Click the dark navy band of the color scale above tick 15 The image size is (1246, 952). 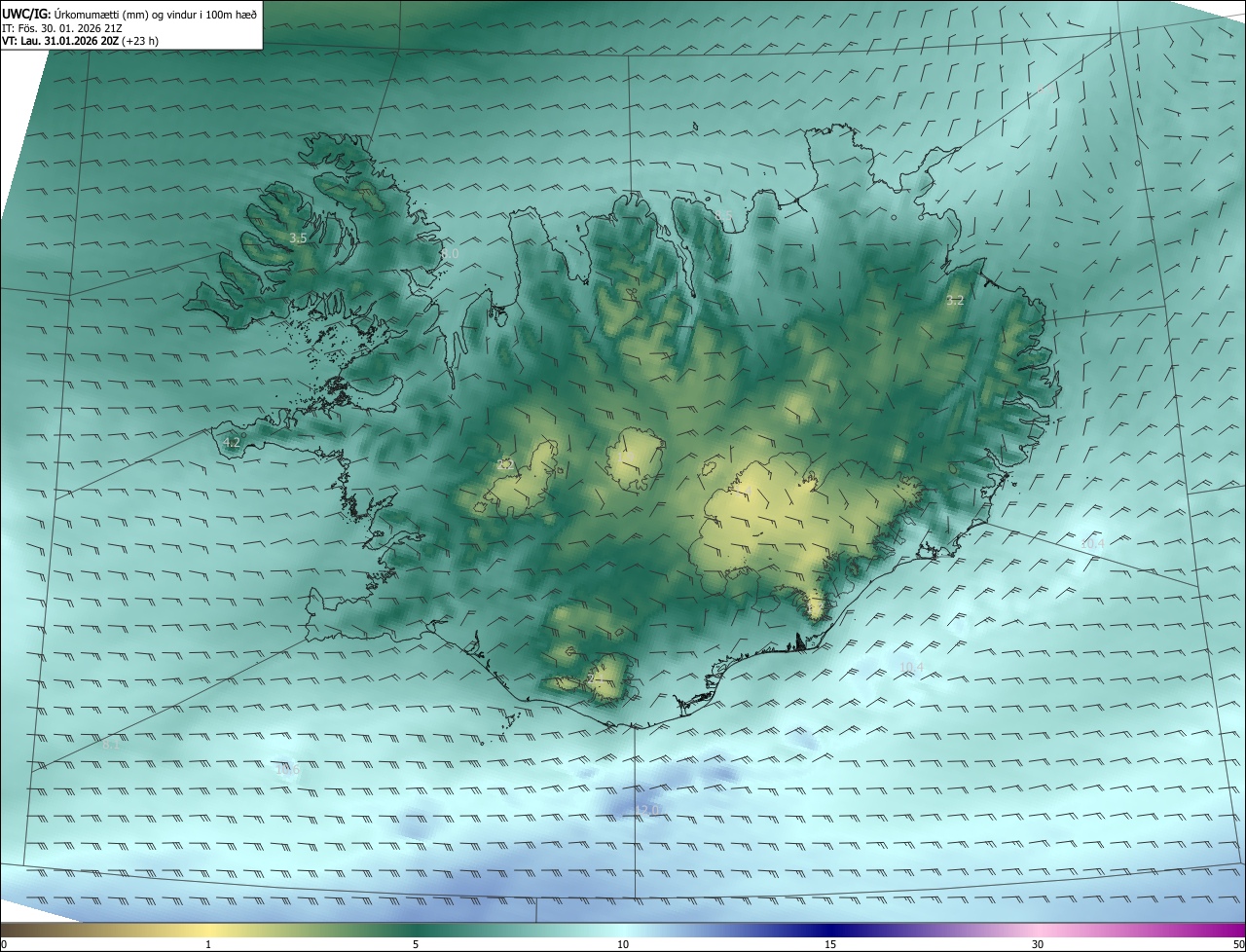[830, 930]
